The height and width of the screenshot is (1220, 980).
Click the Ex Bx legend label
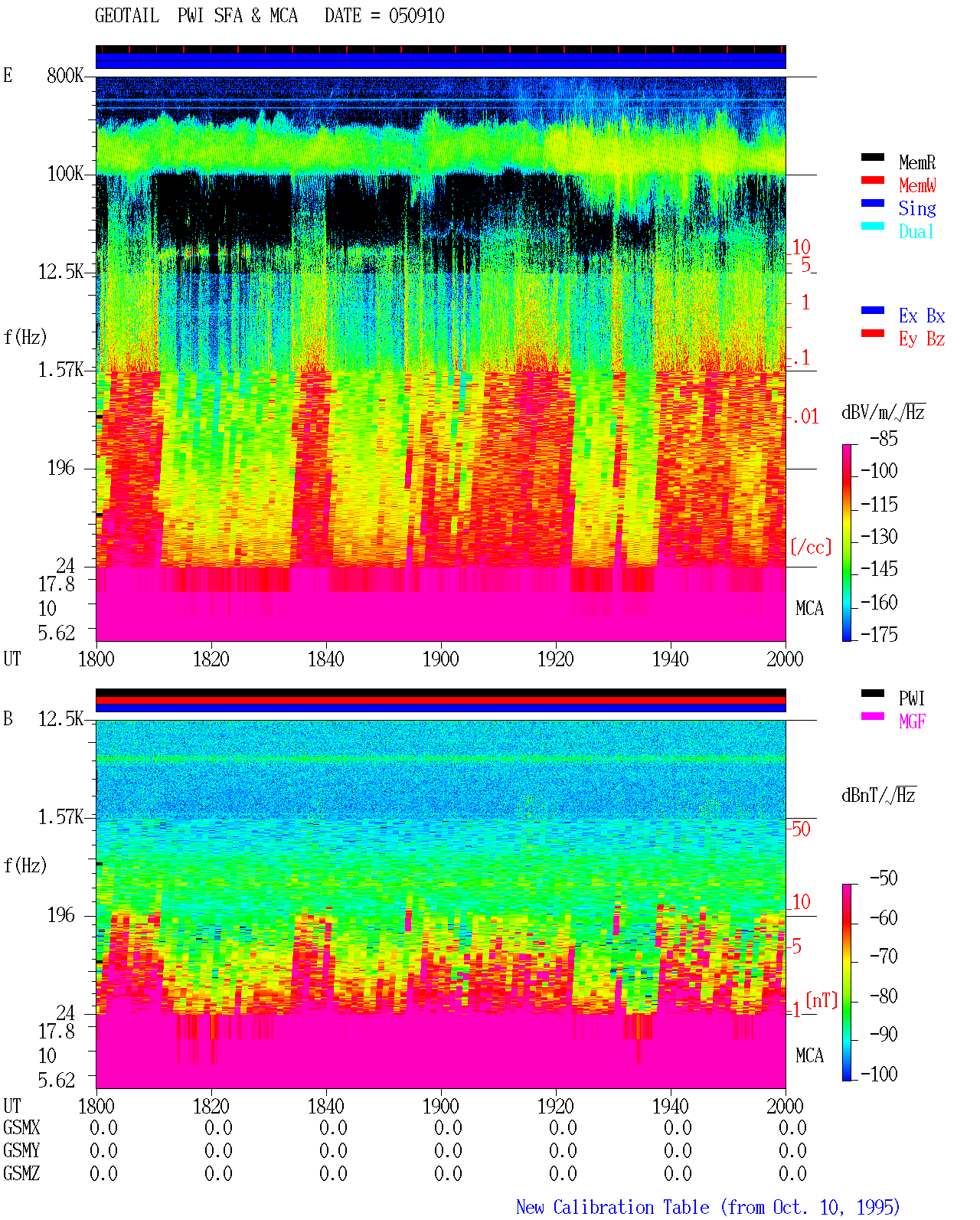[x=922, y=316]
